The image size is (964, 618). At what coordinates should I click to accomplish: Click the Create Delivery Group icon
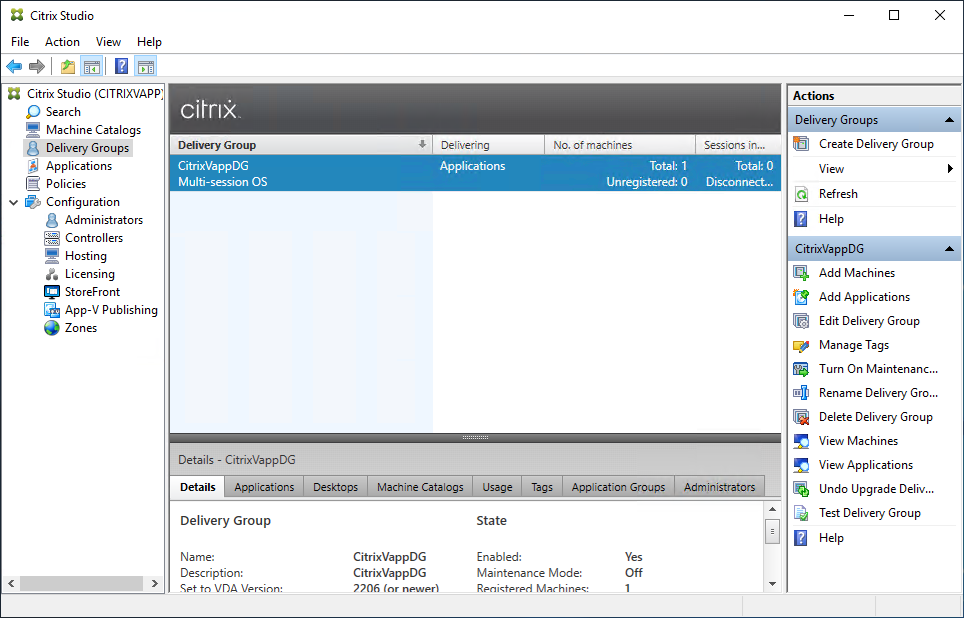tap(801, 144)
